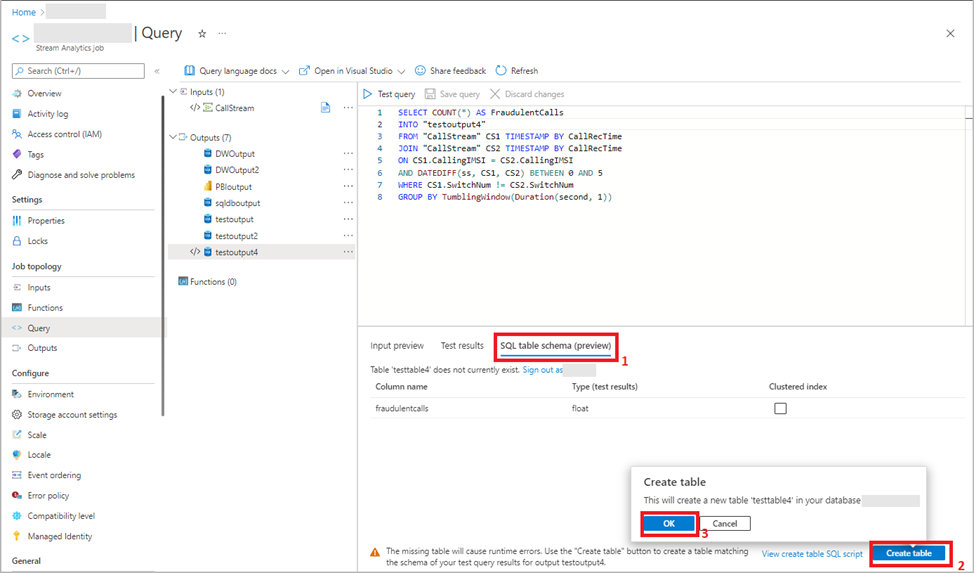This screenshot has height=573, width=974.
Task: Confirm table creation with OK button
Action: 669,523
